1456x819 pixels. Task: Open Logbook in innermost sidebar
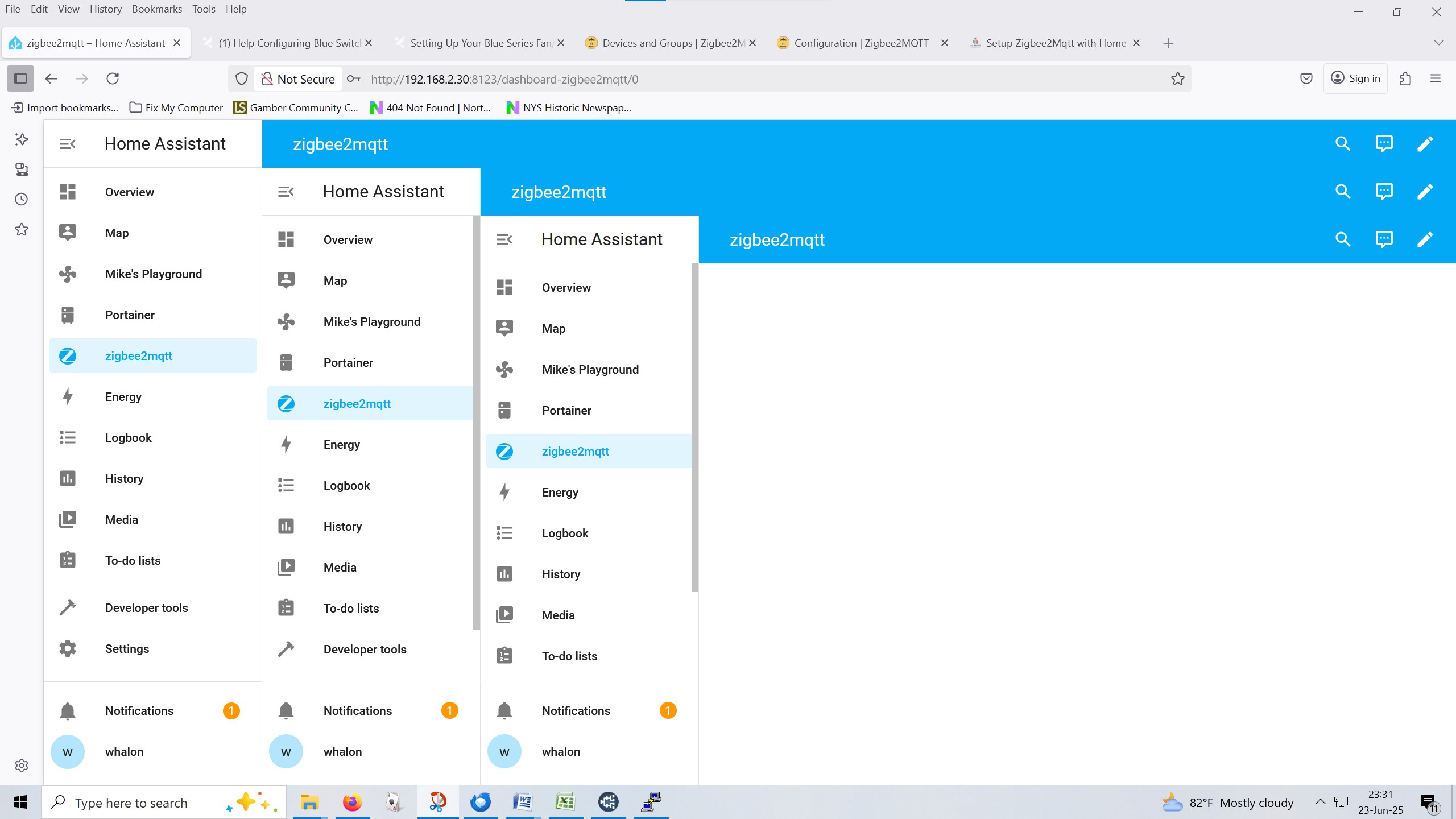(x=588, y=533)
